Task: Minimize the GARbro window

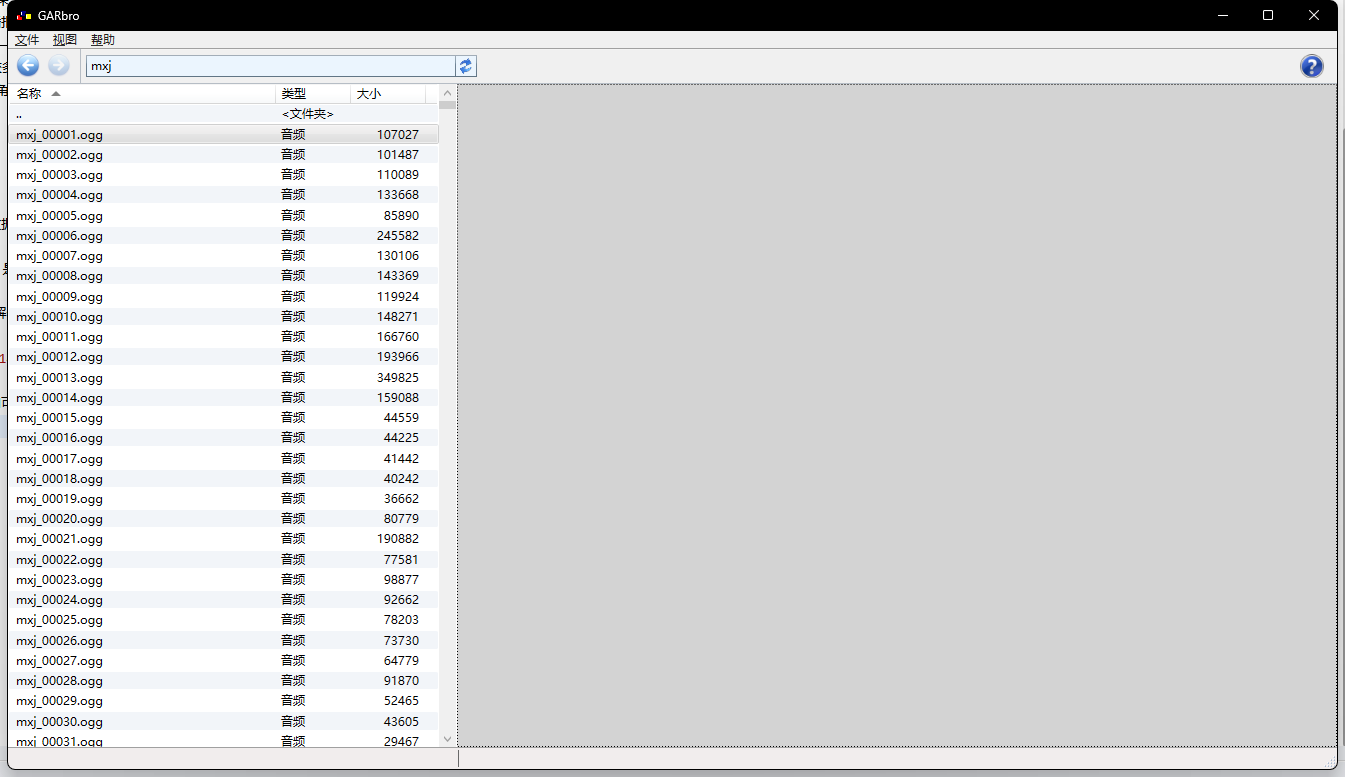Action: (x=1222, y=15)
